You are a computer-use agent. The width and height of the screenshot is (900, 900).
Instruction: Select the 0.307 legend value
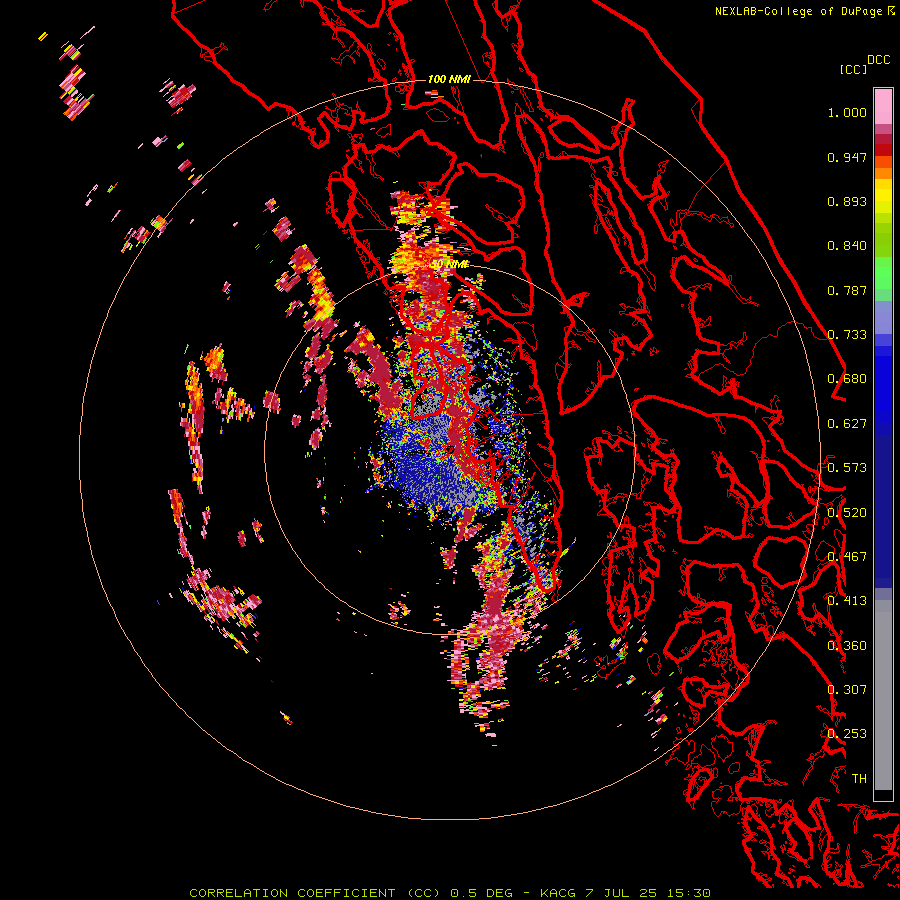pyautogui.click(x=847, y=690)
